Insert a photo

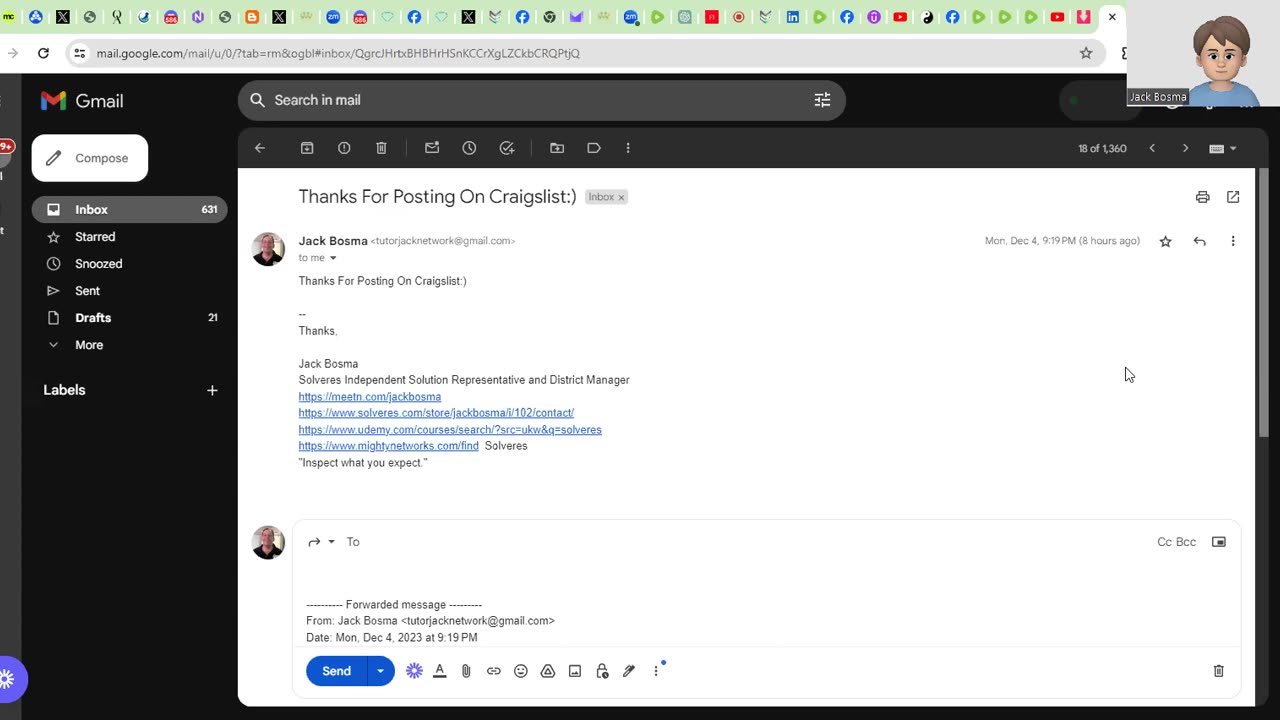(x=575, y=671)
